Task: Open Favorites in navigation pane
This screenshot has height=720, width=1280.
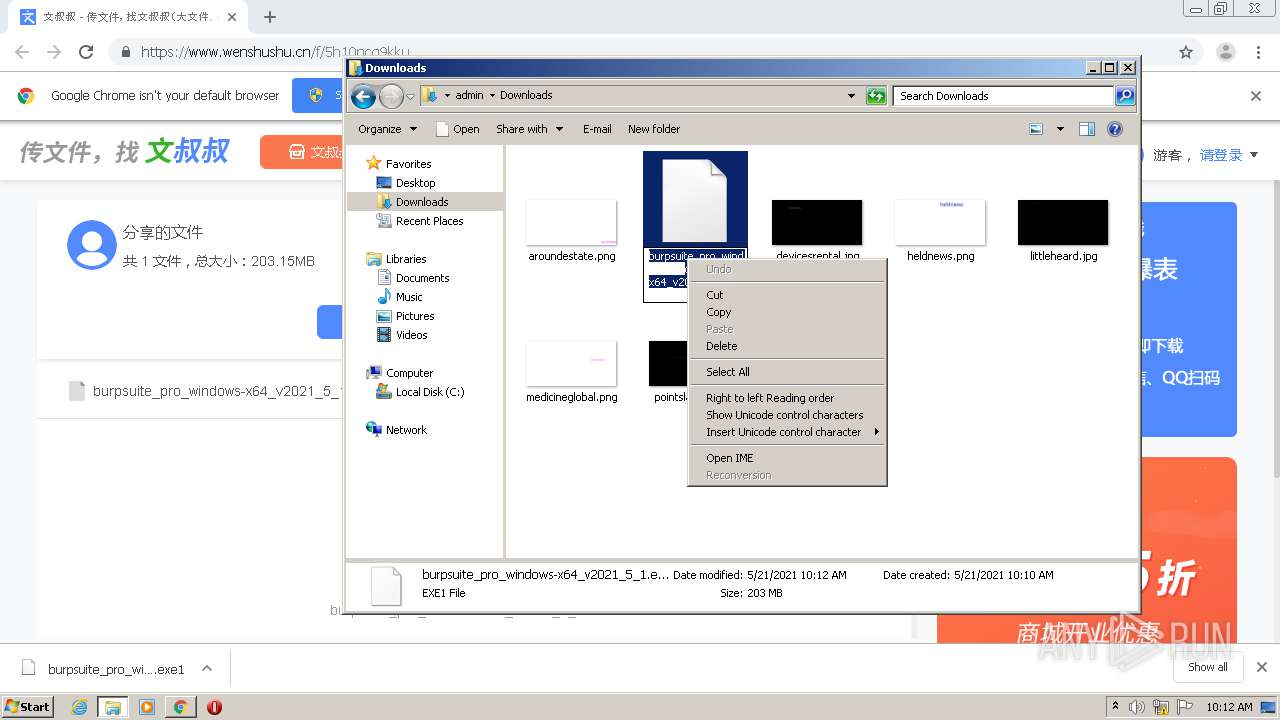Action: 408,164
